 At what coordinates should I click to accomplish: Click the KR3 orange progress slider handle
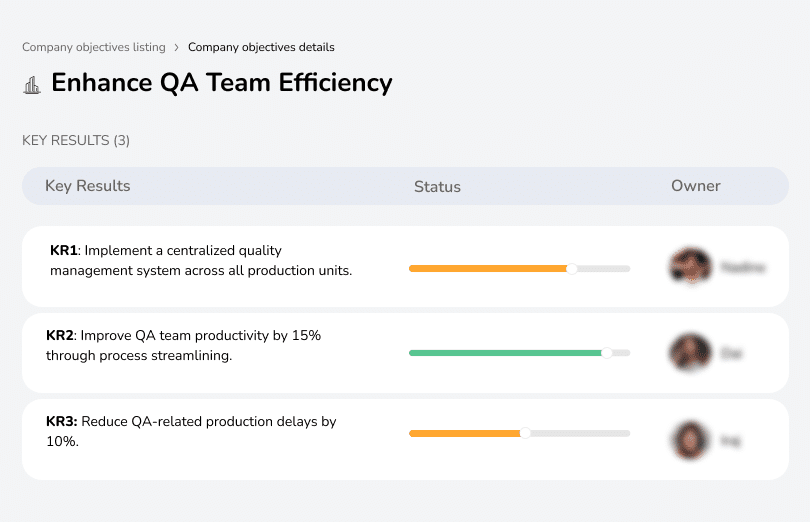tap(525, 433)
